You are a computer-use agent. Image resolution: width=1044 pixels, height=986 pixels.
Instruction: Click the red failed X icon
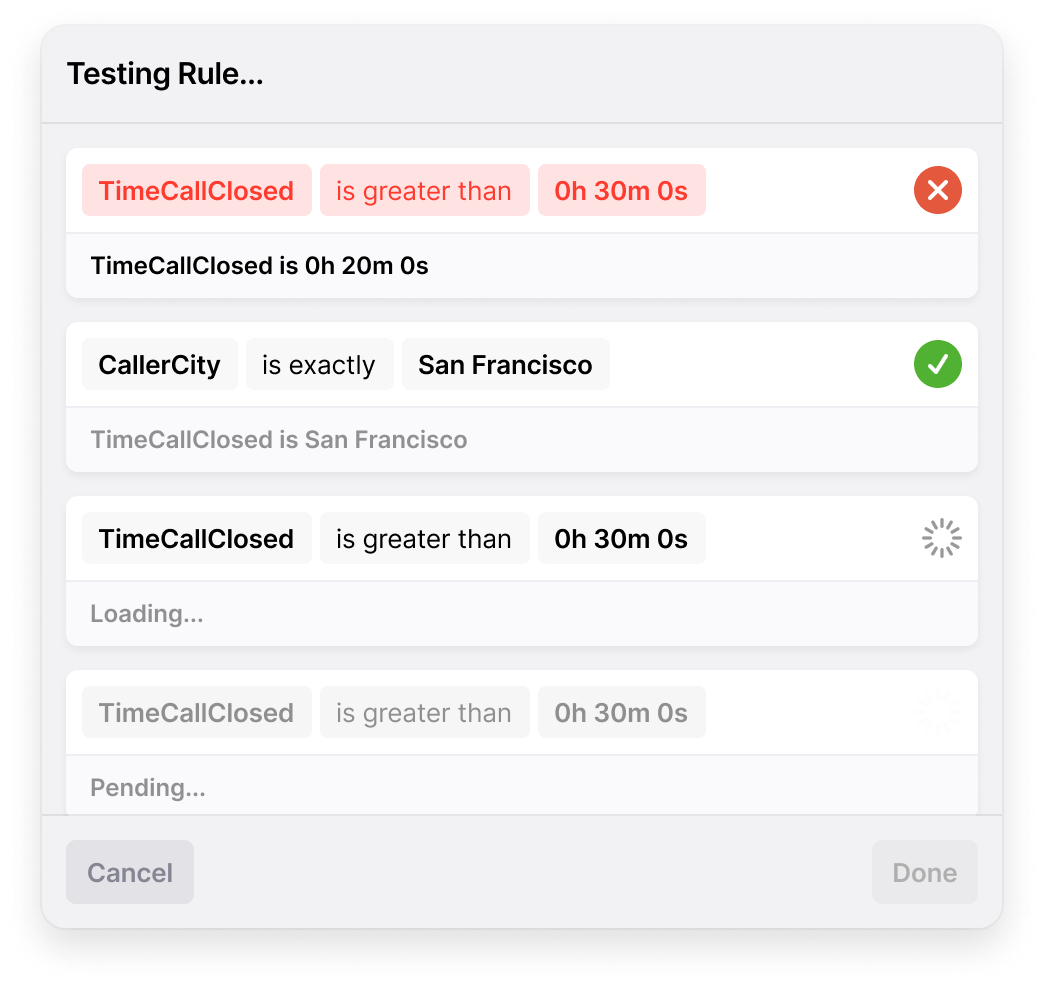937,190
